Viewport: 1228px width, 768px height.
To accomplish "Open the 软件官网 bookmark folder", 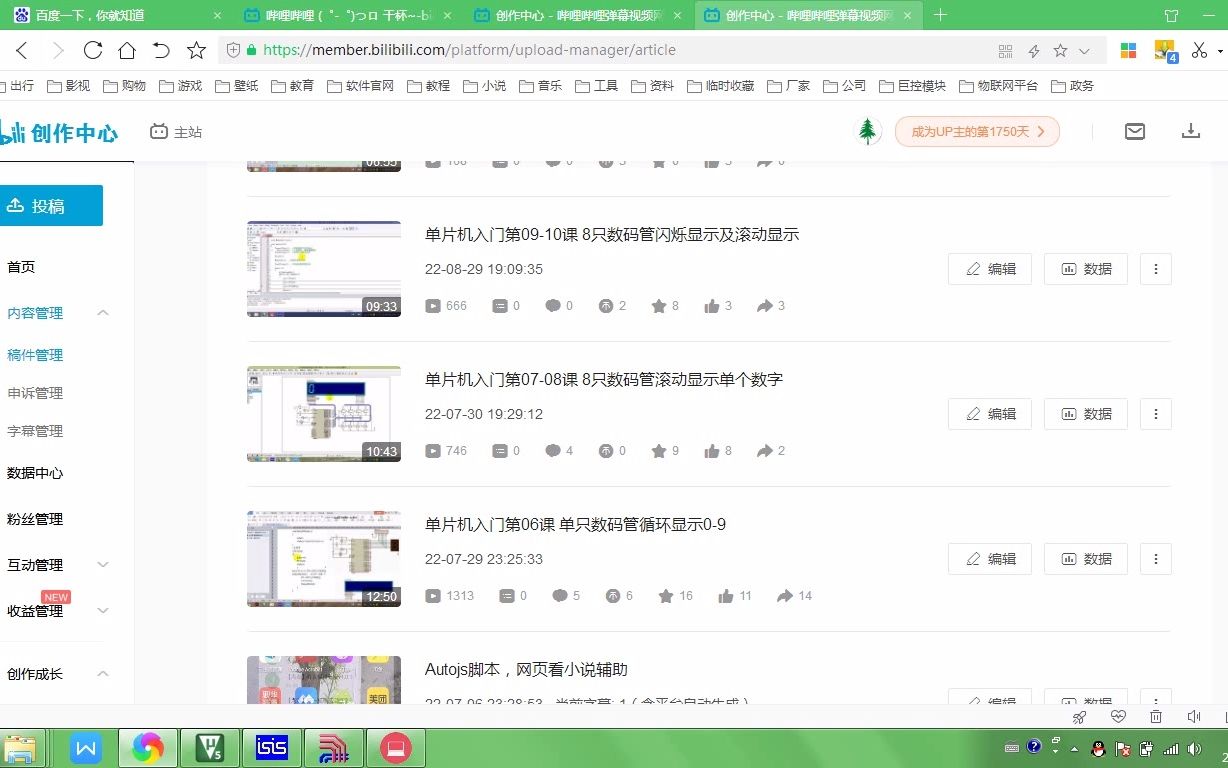I will pos(360,86).
